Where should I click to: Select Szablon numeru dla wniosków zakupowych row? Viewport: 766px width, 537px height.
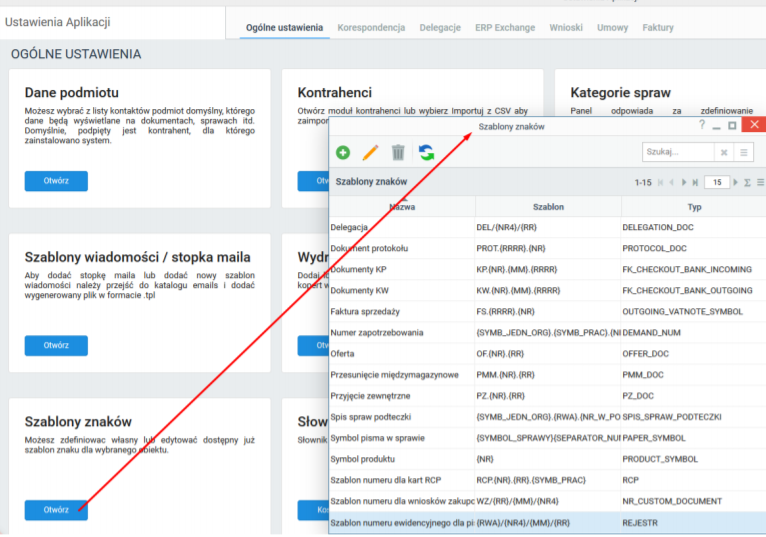tap(548, 501)
